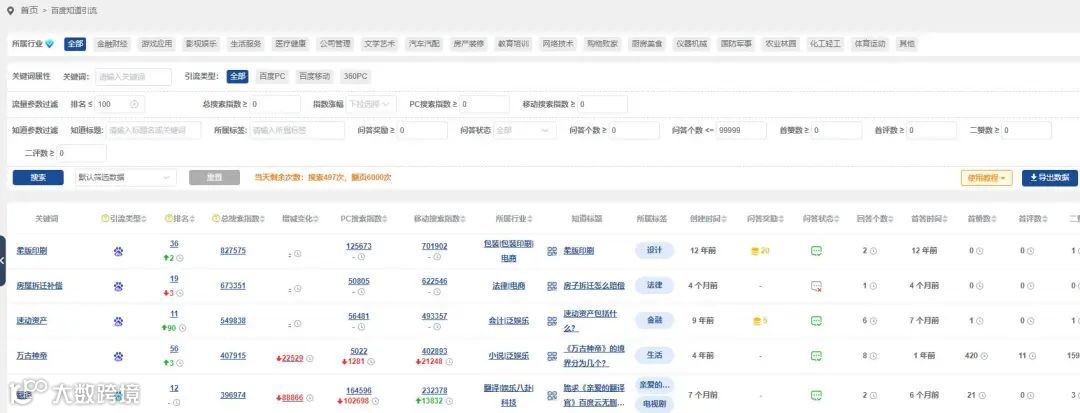This screenshot has width=1080, height=413.
Task: Click mobile search index value 493357
Action: pyautogui.click(x=434, y=316)
